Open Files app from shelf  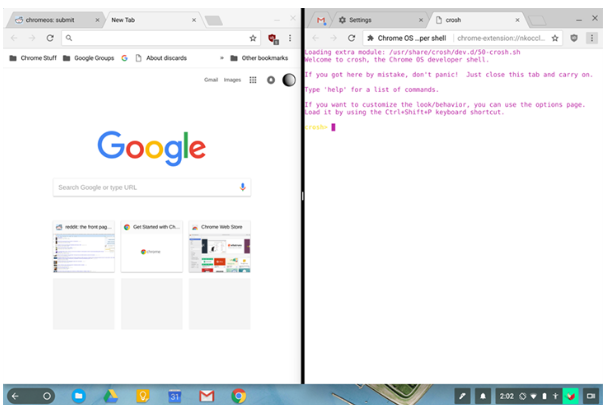79,396
